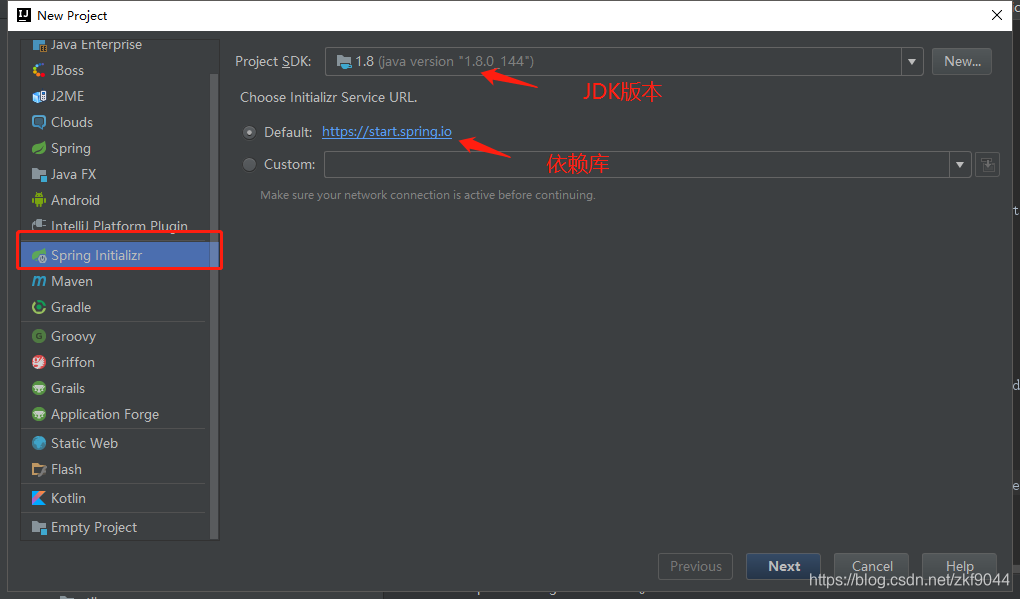This screenshot has width=1020, height=599.
Task: Click the Grails icon
Action: pos(39,388)
